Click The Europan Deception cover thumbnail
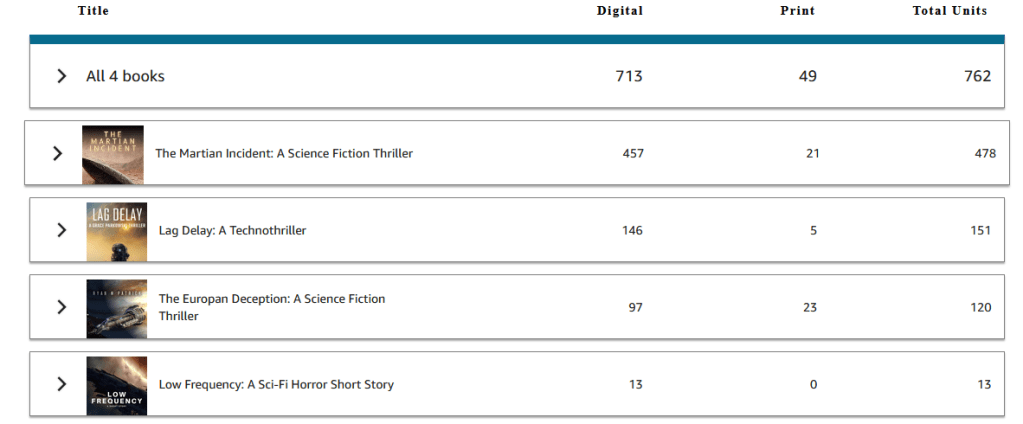 117,308
